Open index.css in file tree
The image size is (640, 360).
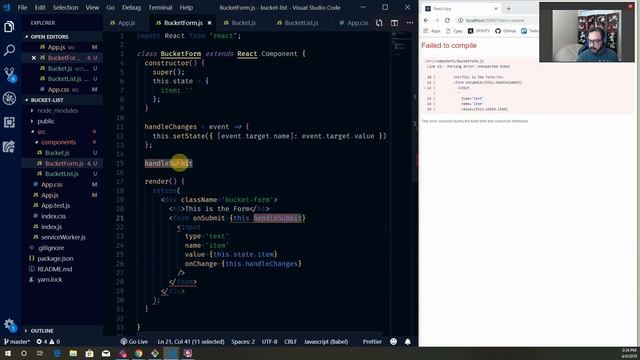53,216
